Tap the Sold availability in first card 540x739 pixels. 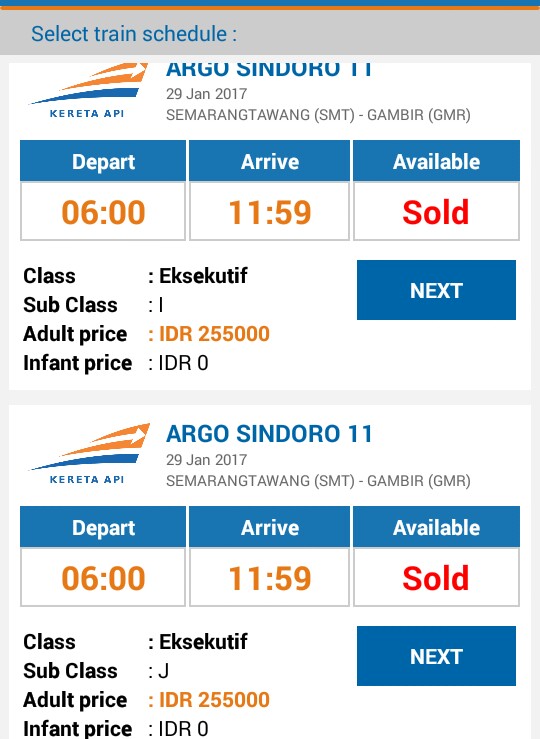pos(436,211)
